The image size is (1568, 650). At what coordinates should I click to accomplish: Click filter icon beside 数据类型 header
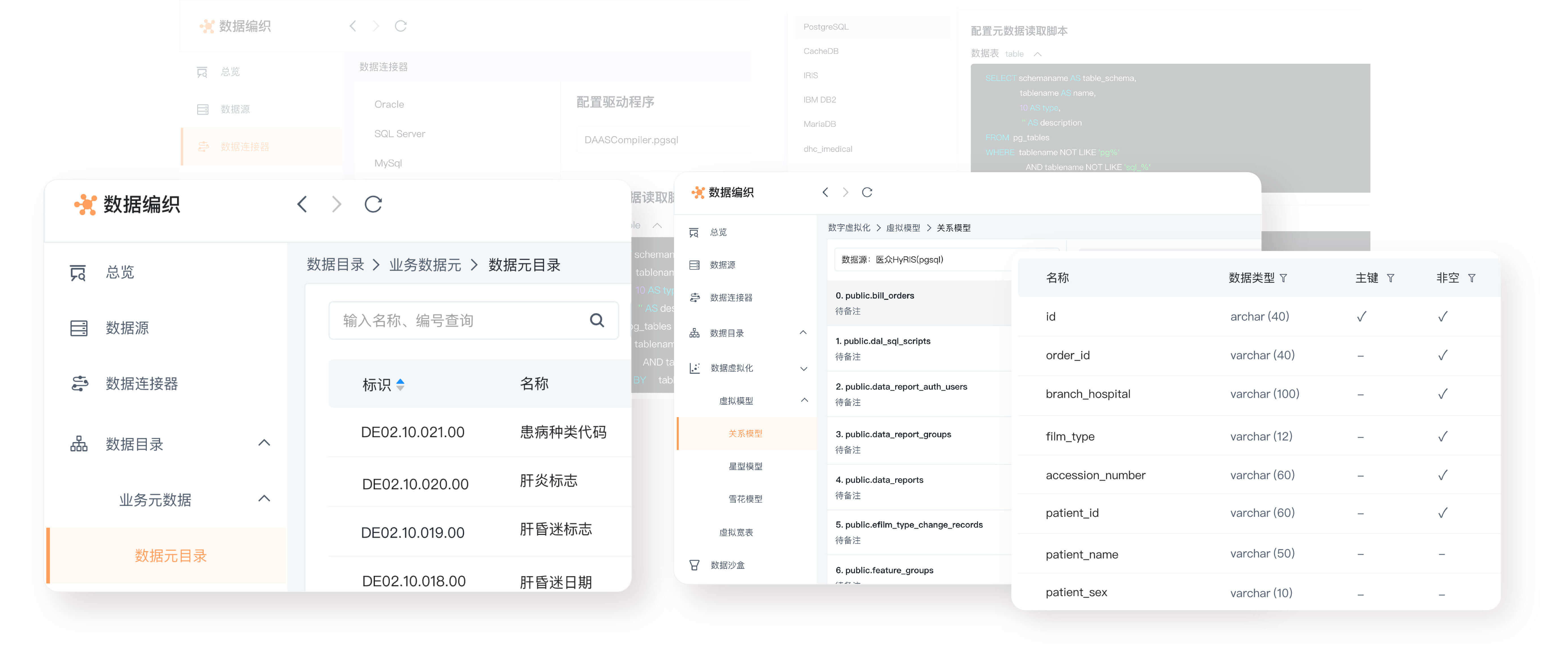[1283, 278]
